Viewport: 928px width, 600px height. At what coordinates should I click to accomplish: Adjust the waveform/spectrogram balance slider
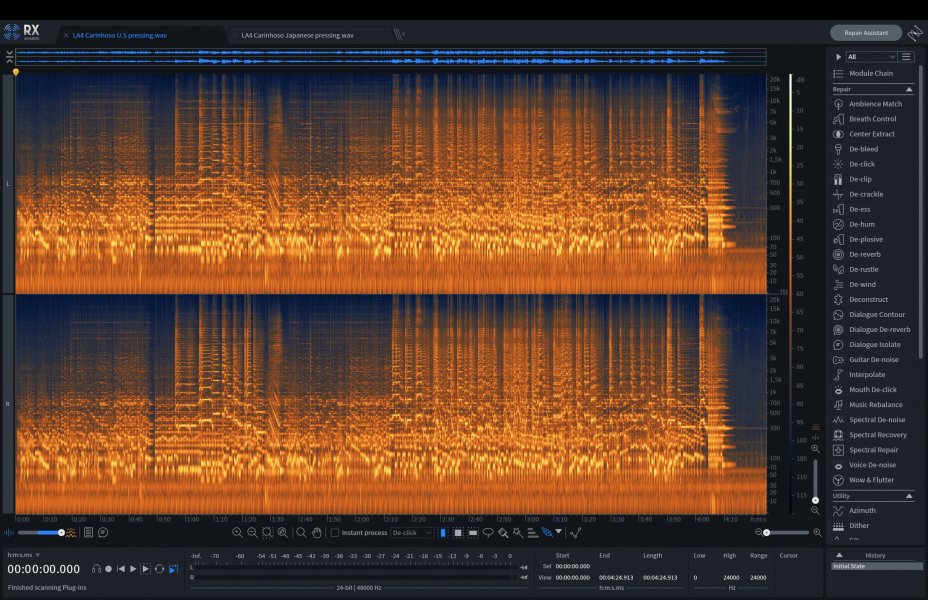[x=40, y=533]
